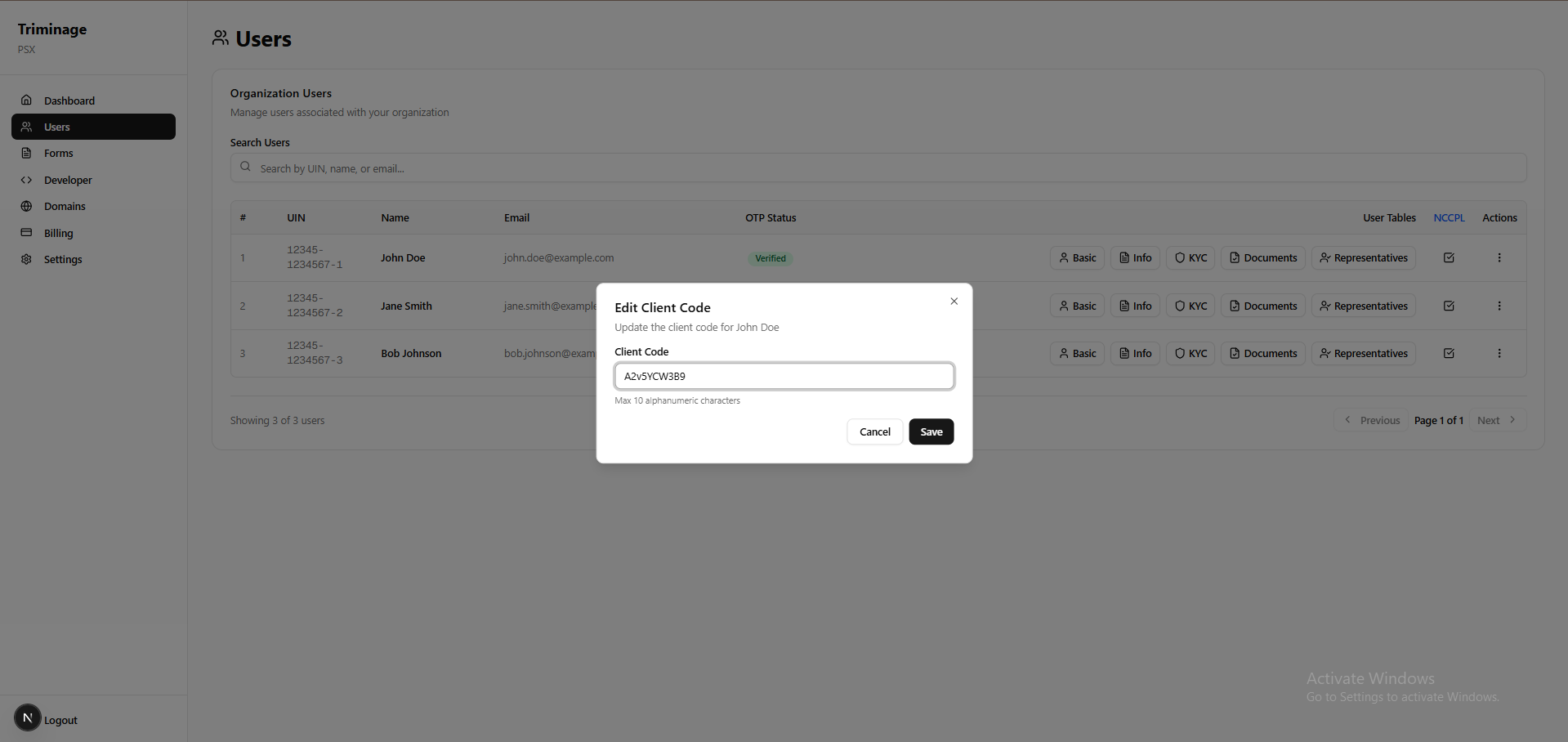Click the search magnifier icon
This screenshot has height=742, width=1568.
point(245,168)
